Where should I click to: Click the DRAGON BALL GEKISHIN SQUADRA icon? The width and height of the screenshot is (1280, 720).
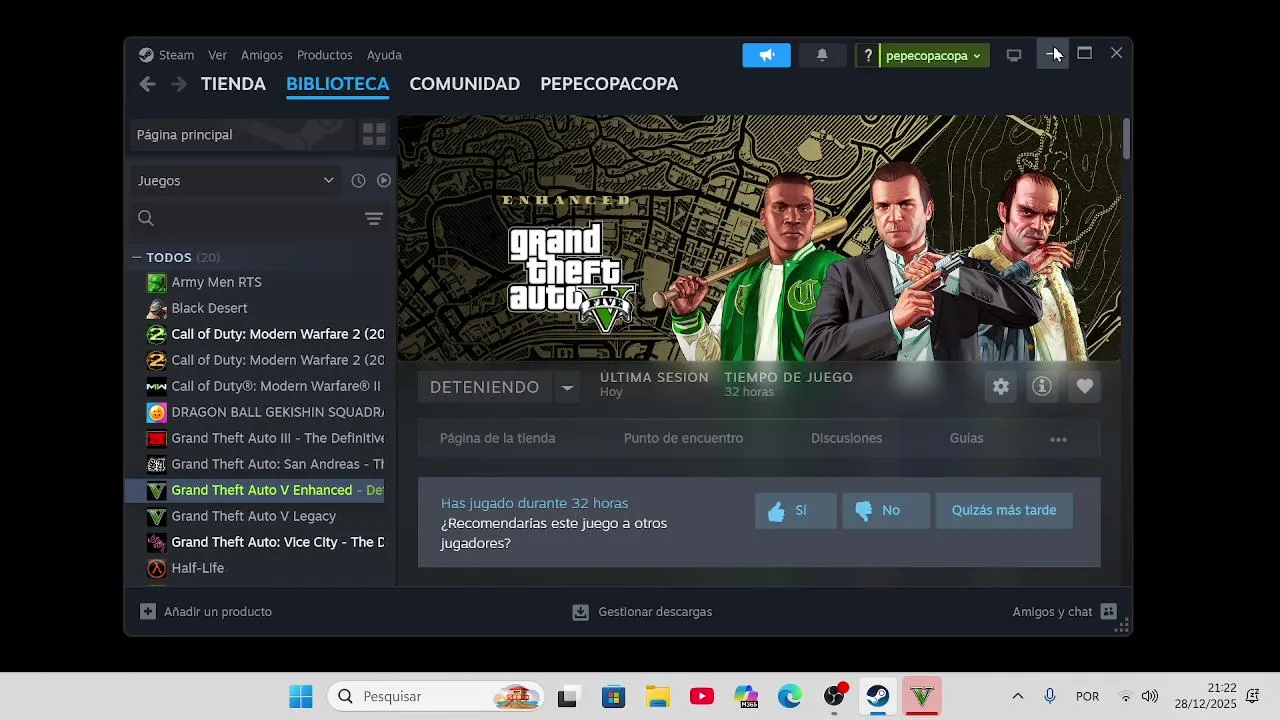(157, 412)
